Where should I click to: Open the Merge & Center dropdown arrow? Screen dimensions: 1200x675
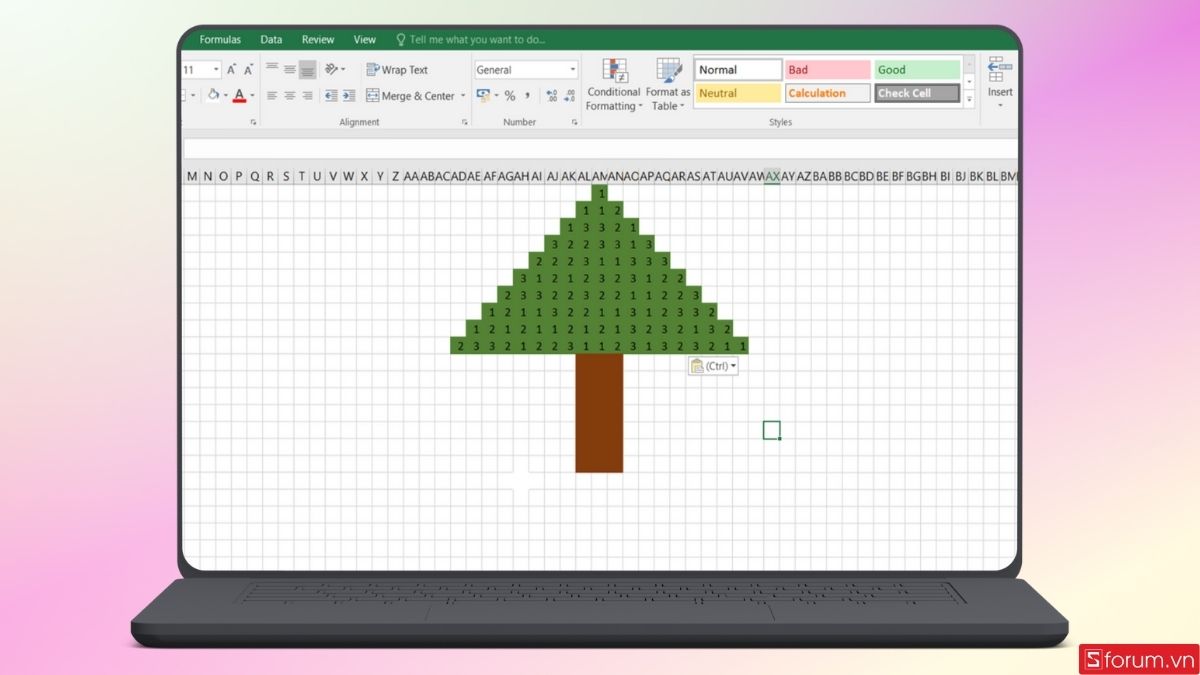463,96
